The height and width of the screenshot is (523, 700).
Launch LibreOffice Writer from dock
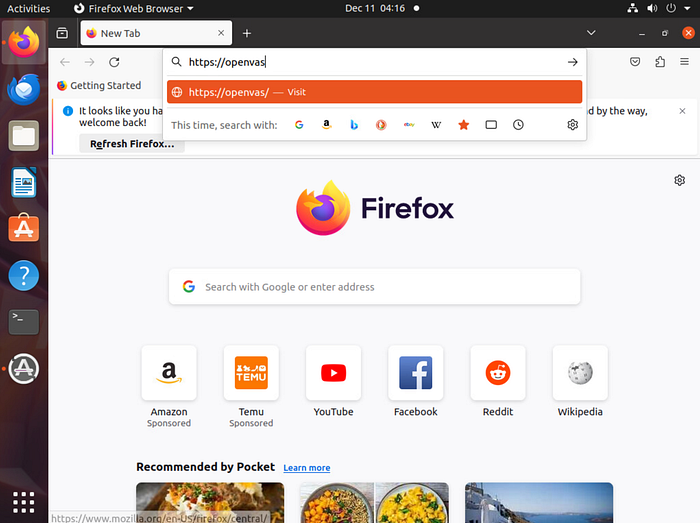(24, 182)
